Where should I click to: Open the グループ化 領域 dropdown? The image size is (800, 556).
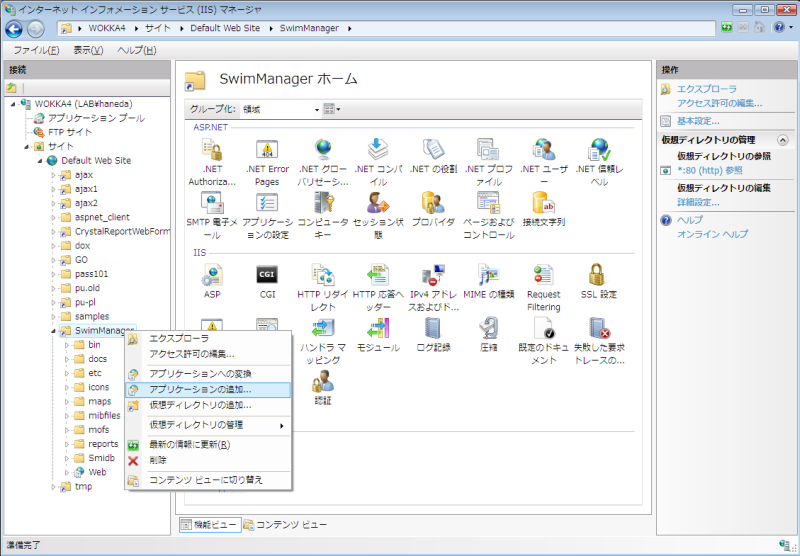click(x=281, y=109)
